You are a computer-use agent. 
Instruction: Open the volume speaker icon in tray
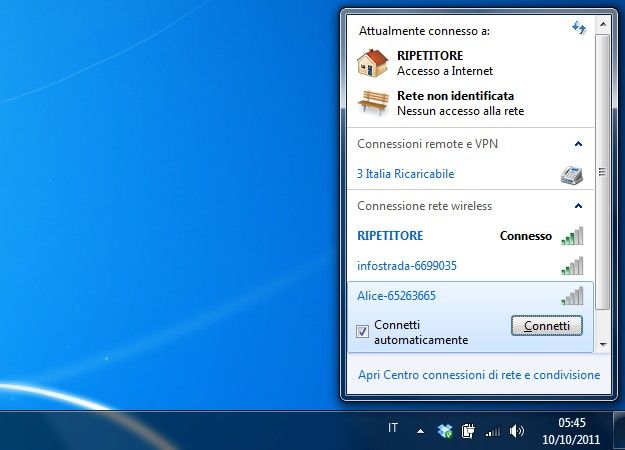(x=517, y=431)
